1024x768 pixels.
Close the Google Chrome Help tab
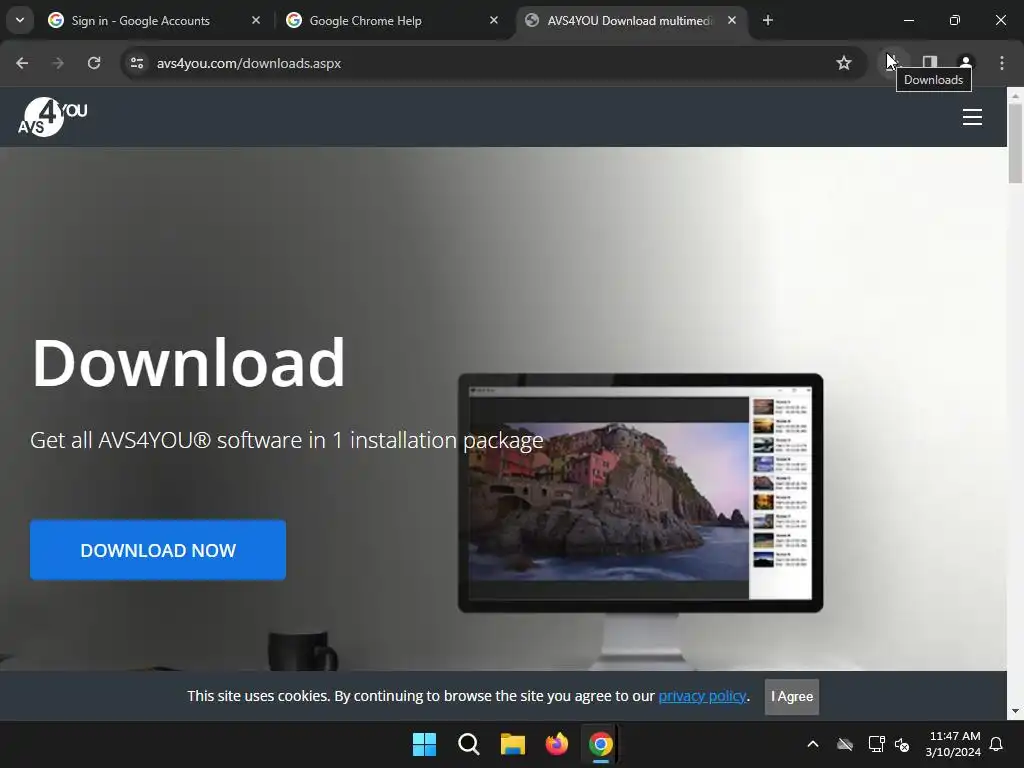[494, 20]
